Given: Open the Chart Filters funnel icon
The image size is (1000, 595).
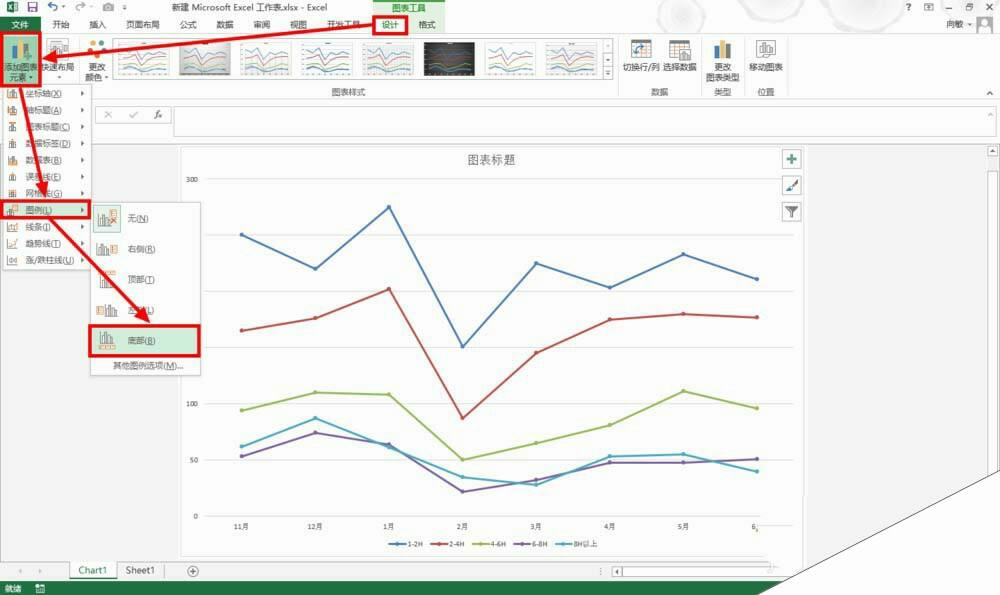Looking at the screenshot, I should [789, 211].
